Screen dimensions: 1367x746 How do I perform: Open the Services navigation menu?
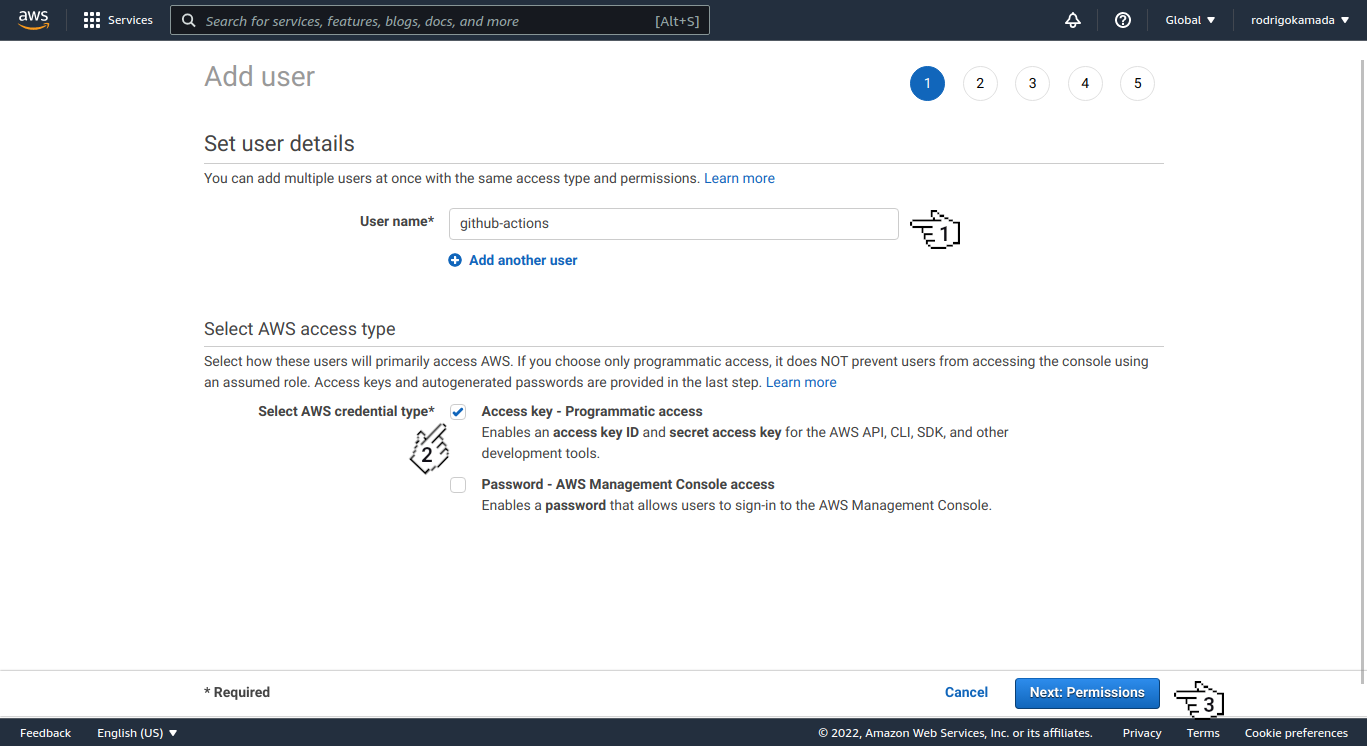pyautogui.click(x=117, y=20)
